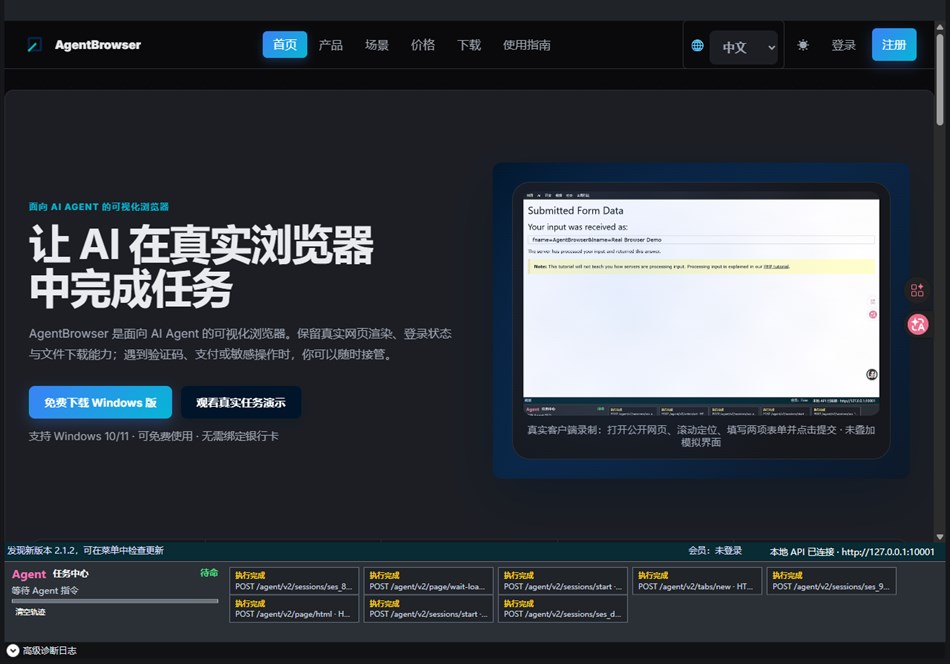
Task: Click the 登录 link
Action: click(843, 45)
